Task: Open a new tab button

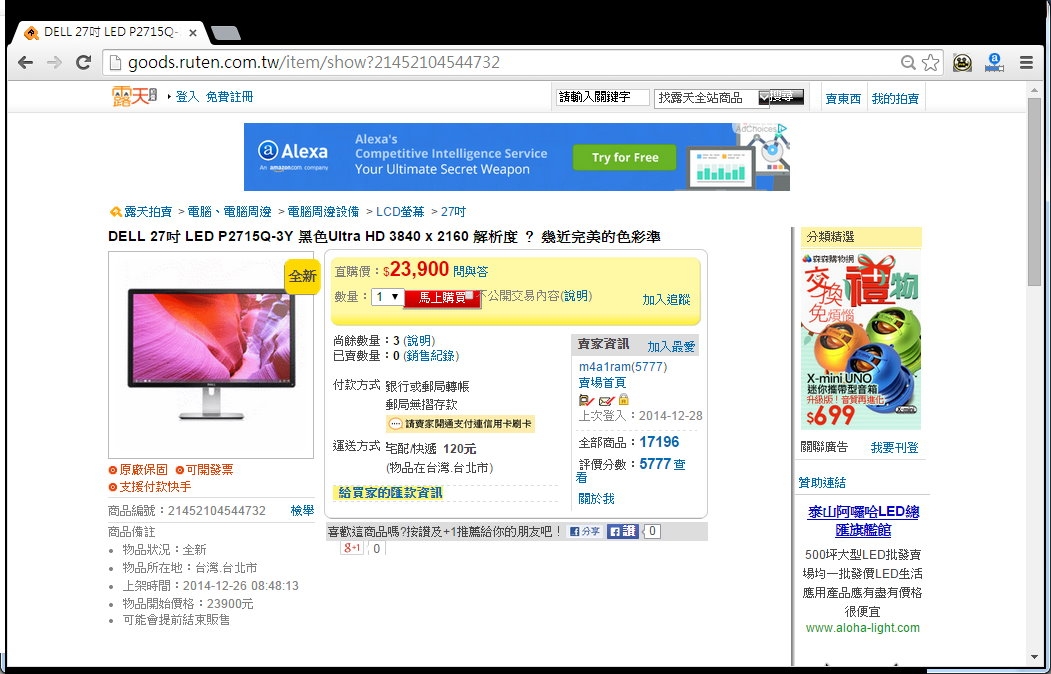Action: pyautogui.click(x=226, y=32)
